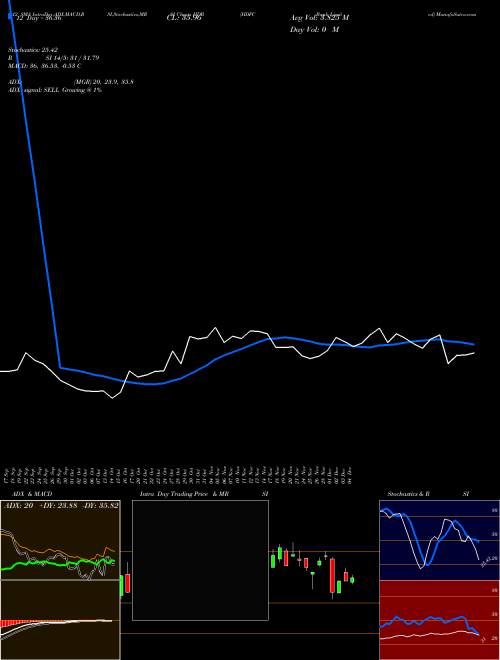
Task: Click the 'ADX: 20 +DY: 23.88 -DY: 35.82' readout
Action: (61, 506)
